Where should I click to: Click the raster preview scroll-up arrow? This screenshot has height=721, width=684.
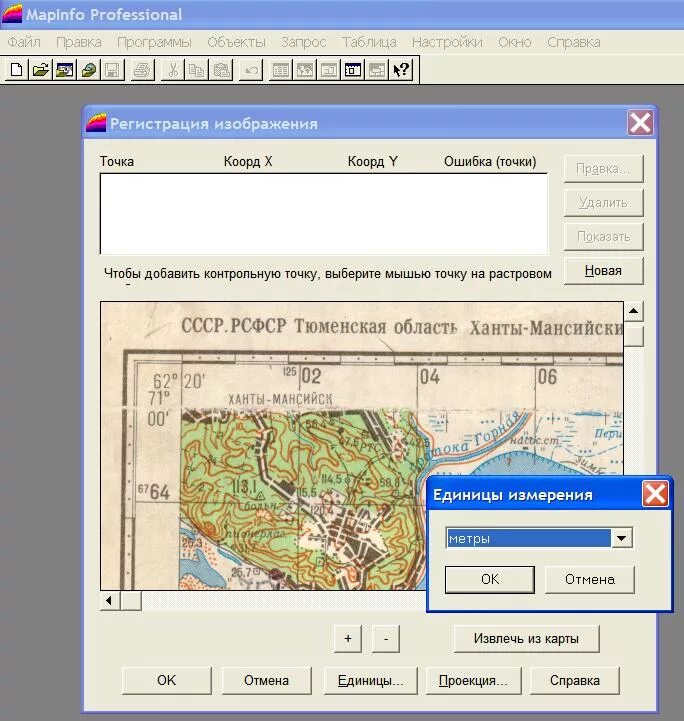633,311
